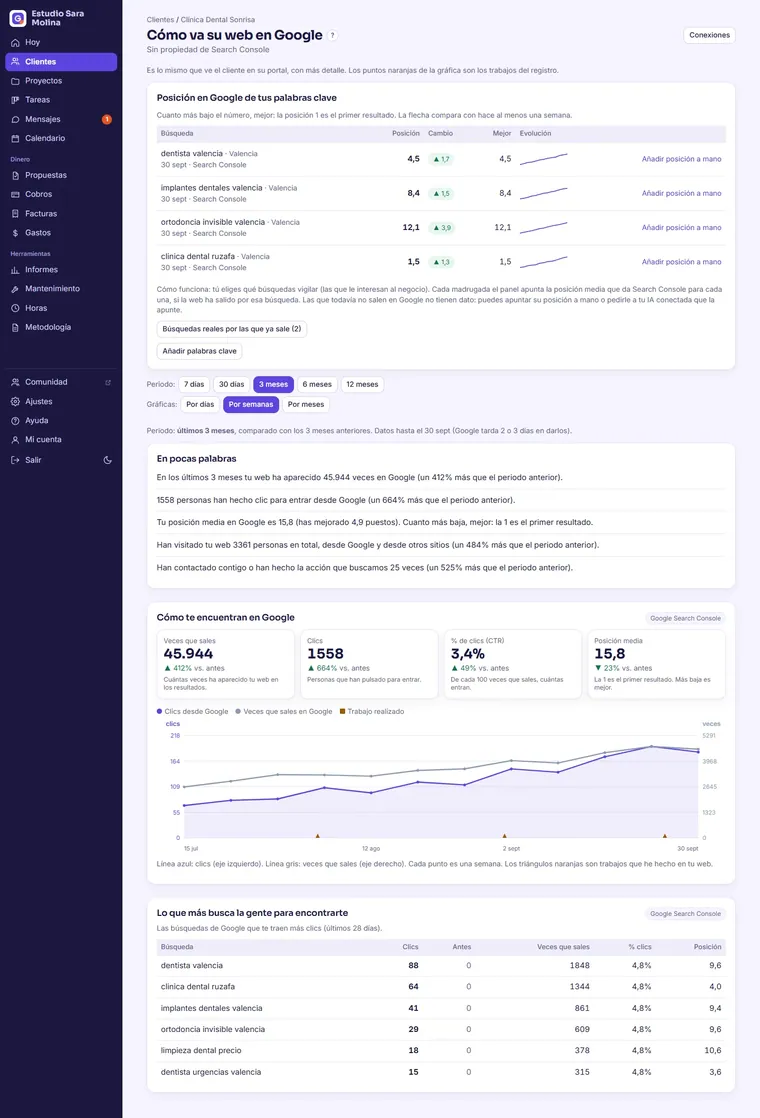Toggle dark mode with the moon icon
760x1118 pixels.
(x=108, y=461)
